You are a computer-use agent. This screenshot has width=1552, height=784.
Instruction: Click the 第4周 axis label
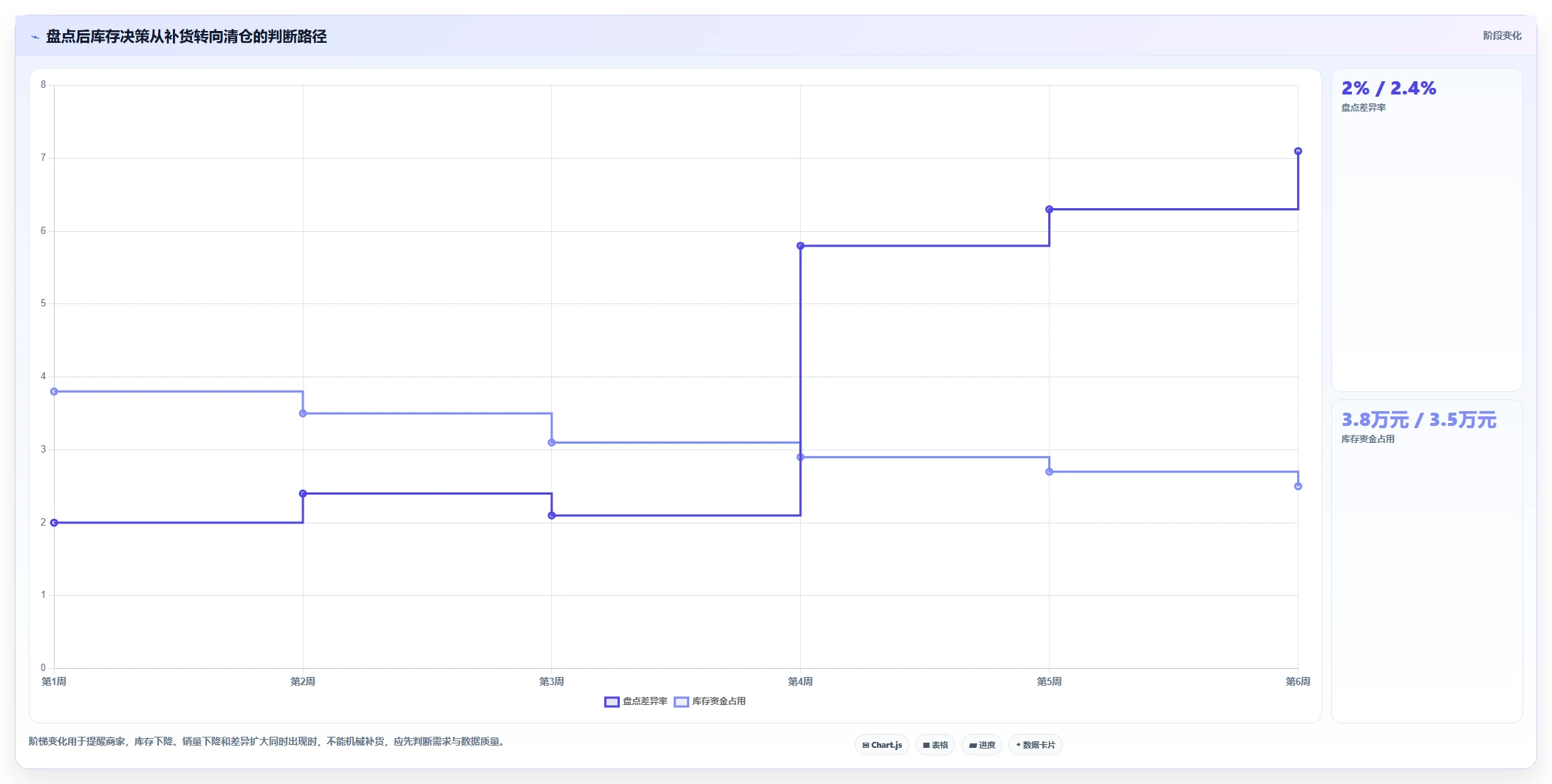(x=800, y=681)
